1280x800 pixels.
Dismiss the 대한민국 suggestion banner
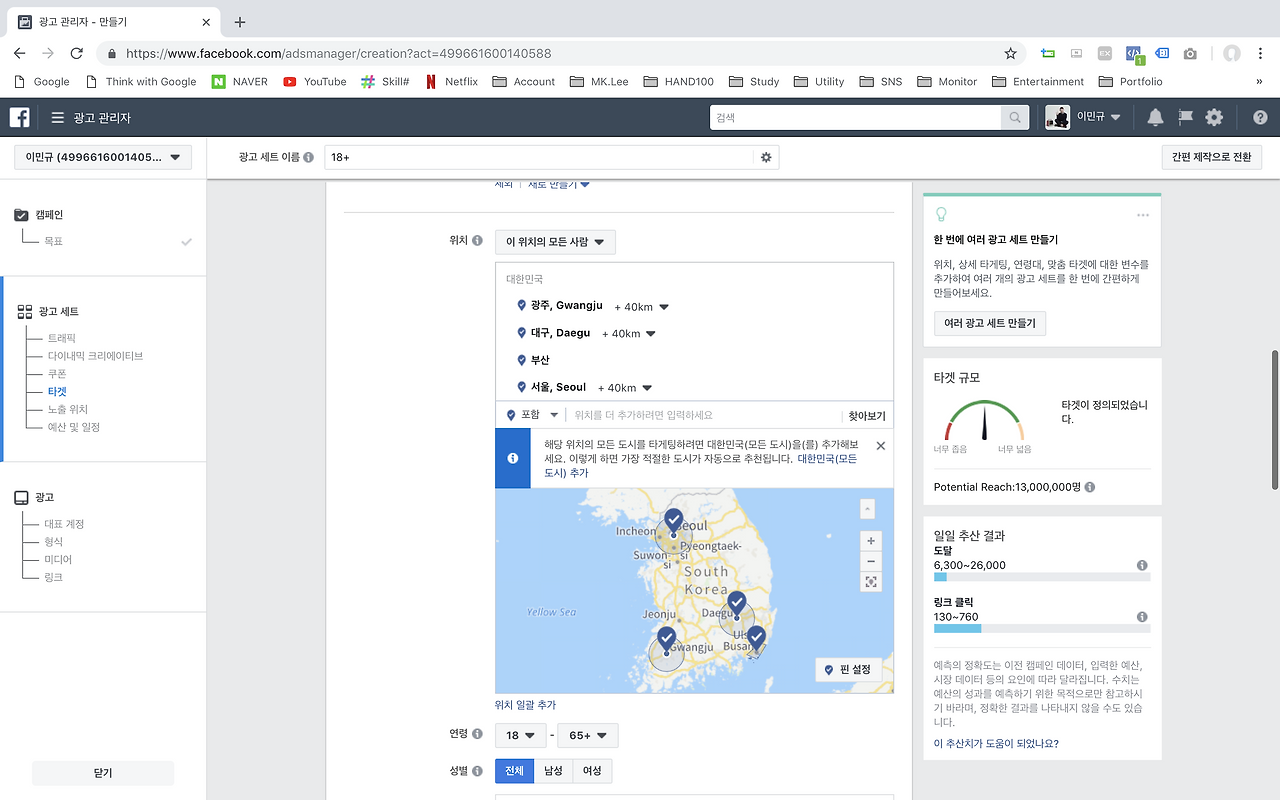coord(880,446)
